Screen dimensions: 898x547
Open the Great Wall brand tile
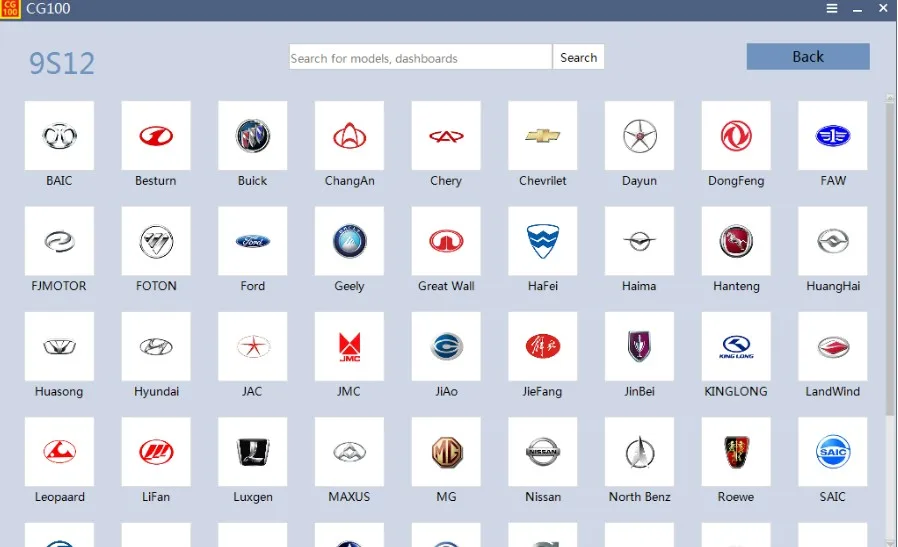pyautogui.click(x=446, y=241)
